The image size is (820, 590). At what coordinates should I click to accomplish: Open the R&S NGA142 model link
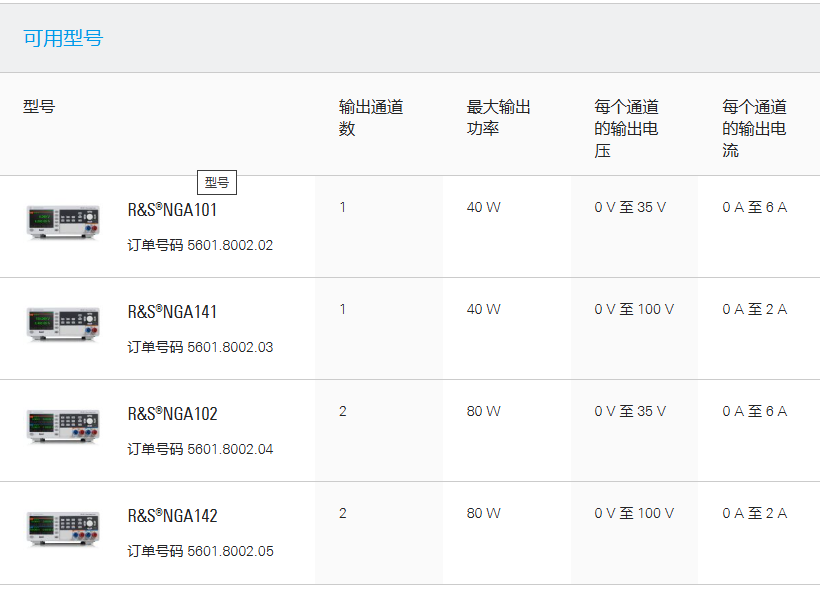tap(172, 516)
